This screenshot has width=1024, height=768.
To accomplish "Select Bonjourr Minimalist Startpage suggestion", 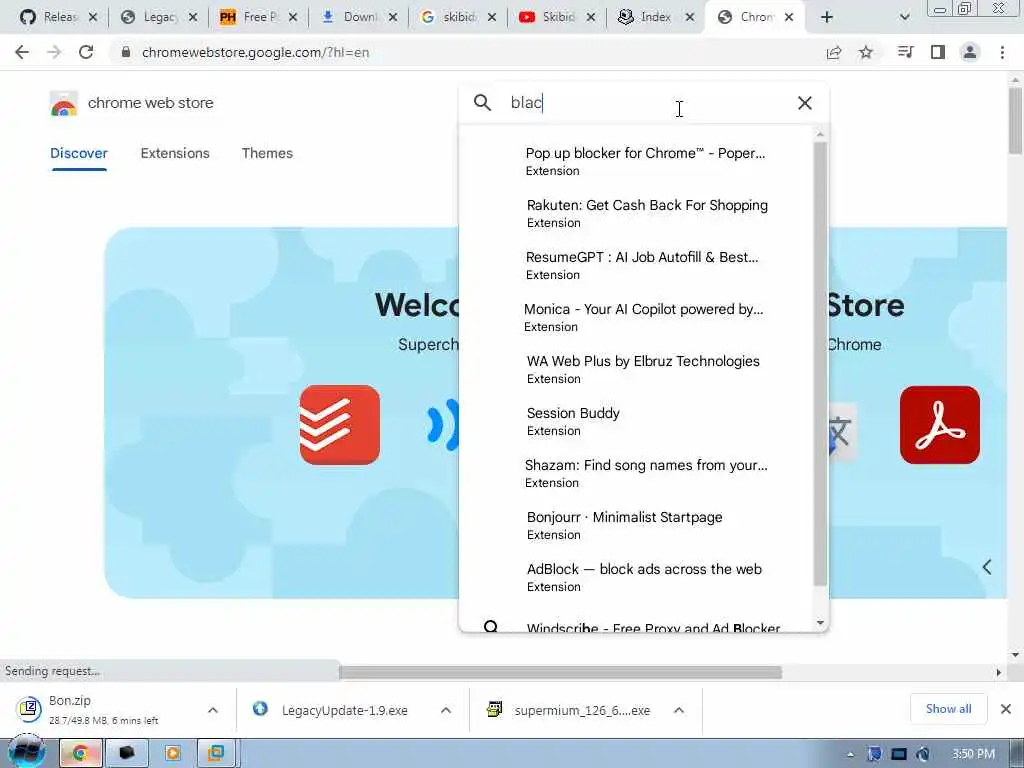I will [637, 525].
